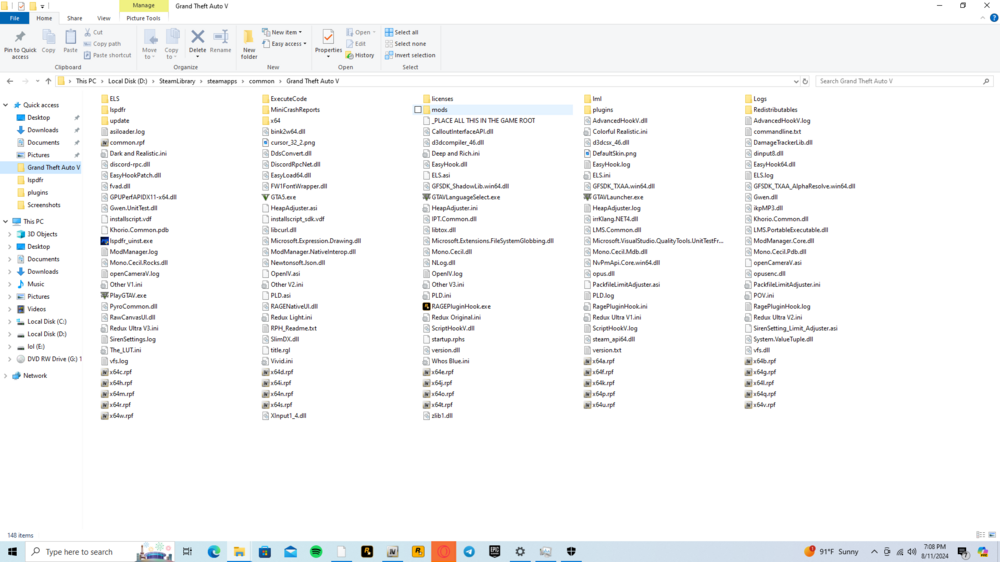Open Microsoft Edge from the taskbar
This screenshot has width=1000, height=562.
[214, 552]
